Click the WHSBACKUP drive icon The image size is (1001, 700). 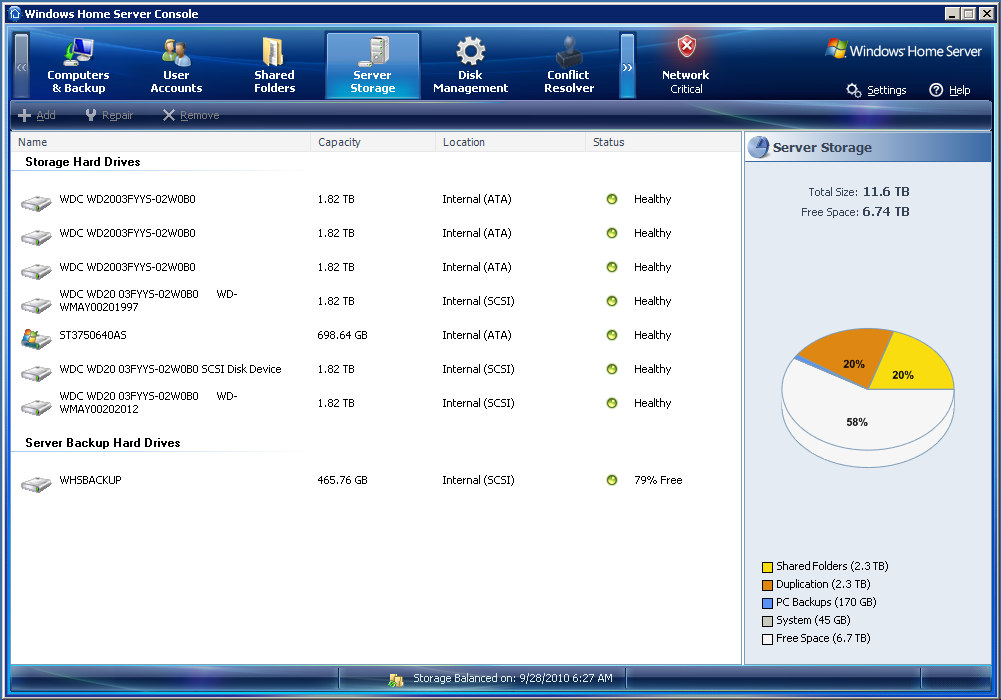tap(36, 484)
